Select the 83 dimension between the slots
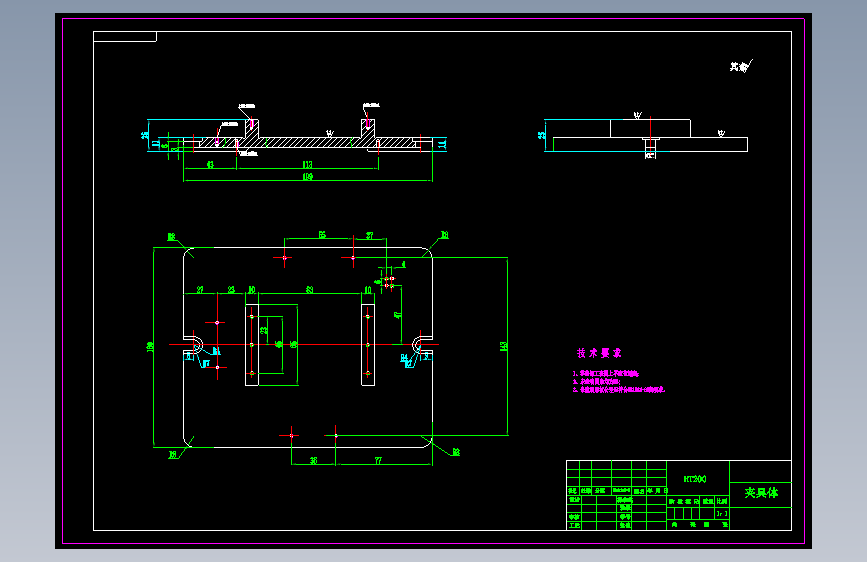The height and width of the screenshot is (562, 867). point(310,289)
